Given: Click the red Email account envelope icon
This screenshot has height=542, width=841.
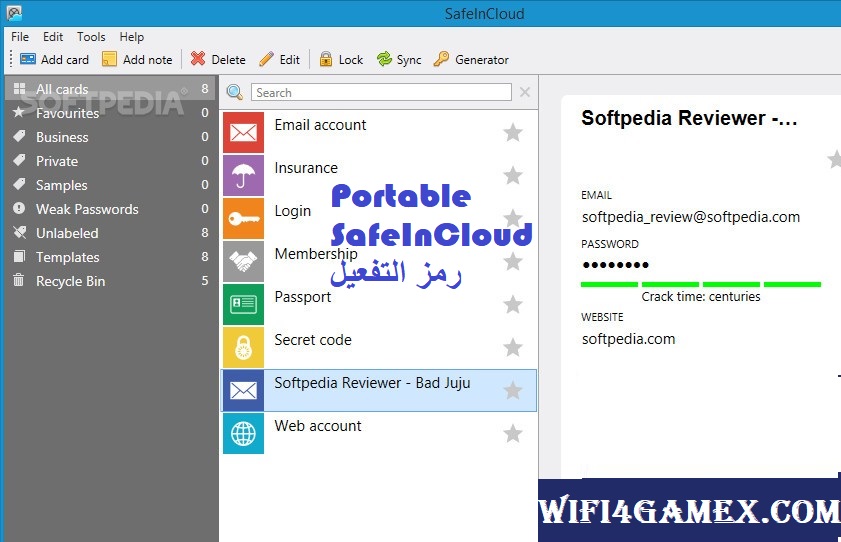Looking at the screenshot, I should click(x=244, y=132).
